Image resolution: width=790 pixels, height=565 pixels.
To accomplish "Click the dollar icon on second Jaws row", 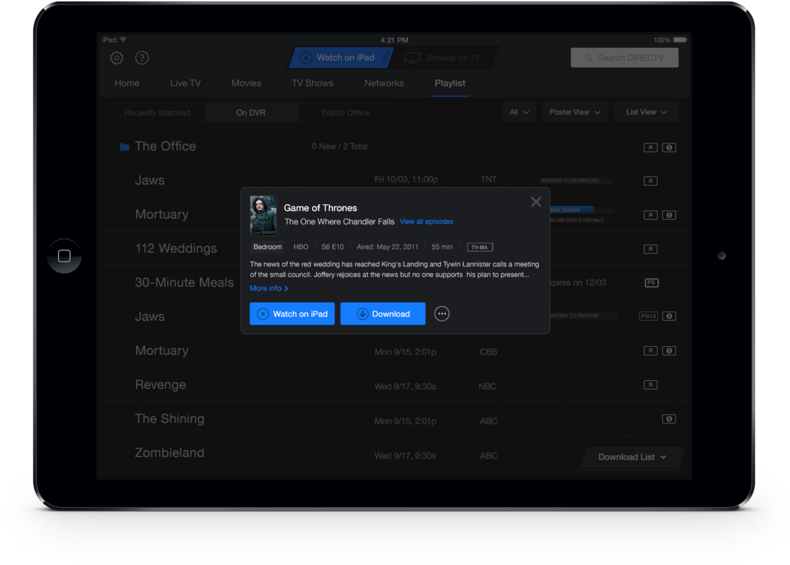I will pyautogui.click(x=669, y=316).
